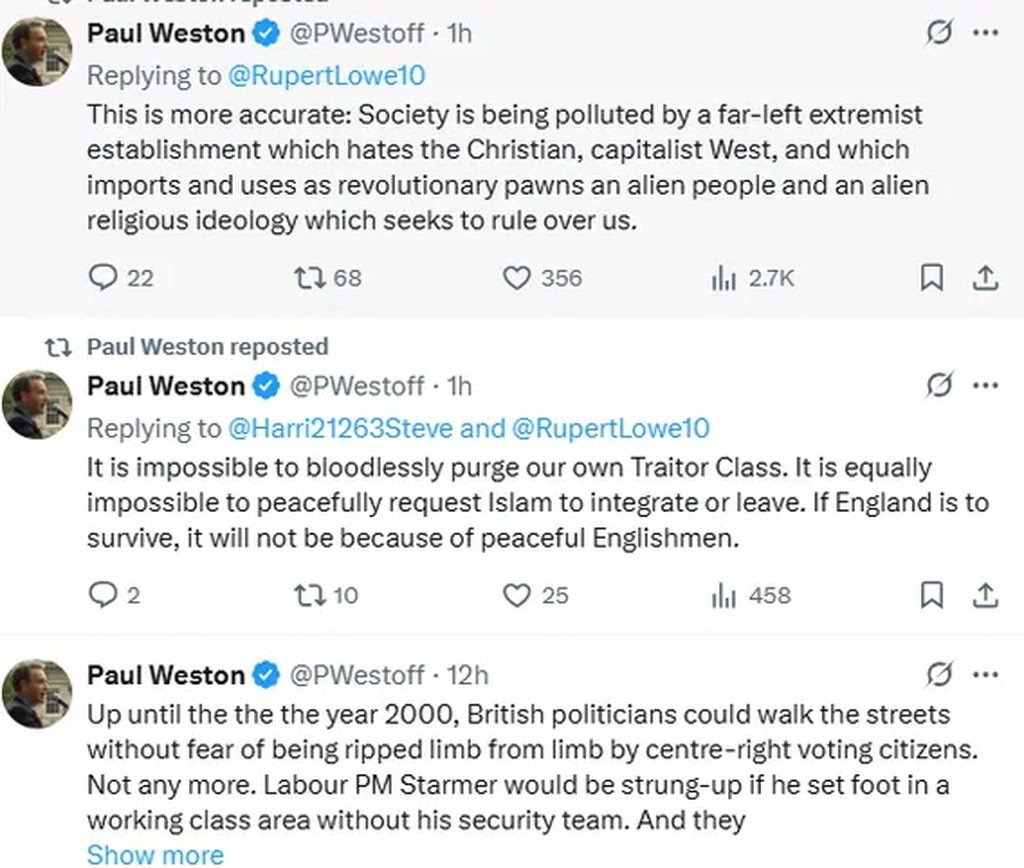Open more options on the first tweet
The width and height of the screenshot is (1024, 868).
pos(985,33)
